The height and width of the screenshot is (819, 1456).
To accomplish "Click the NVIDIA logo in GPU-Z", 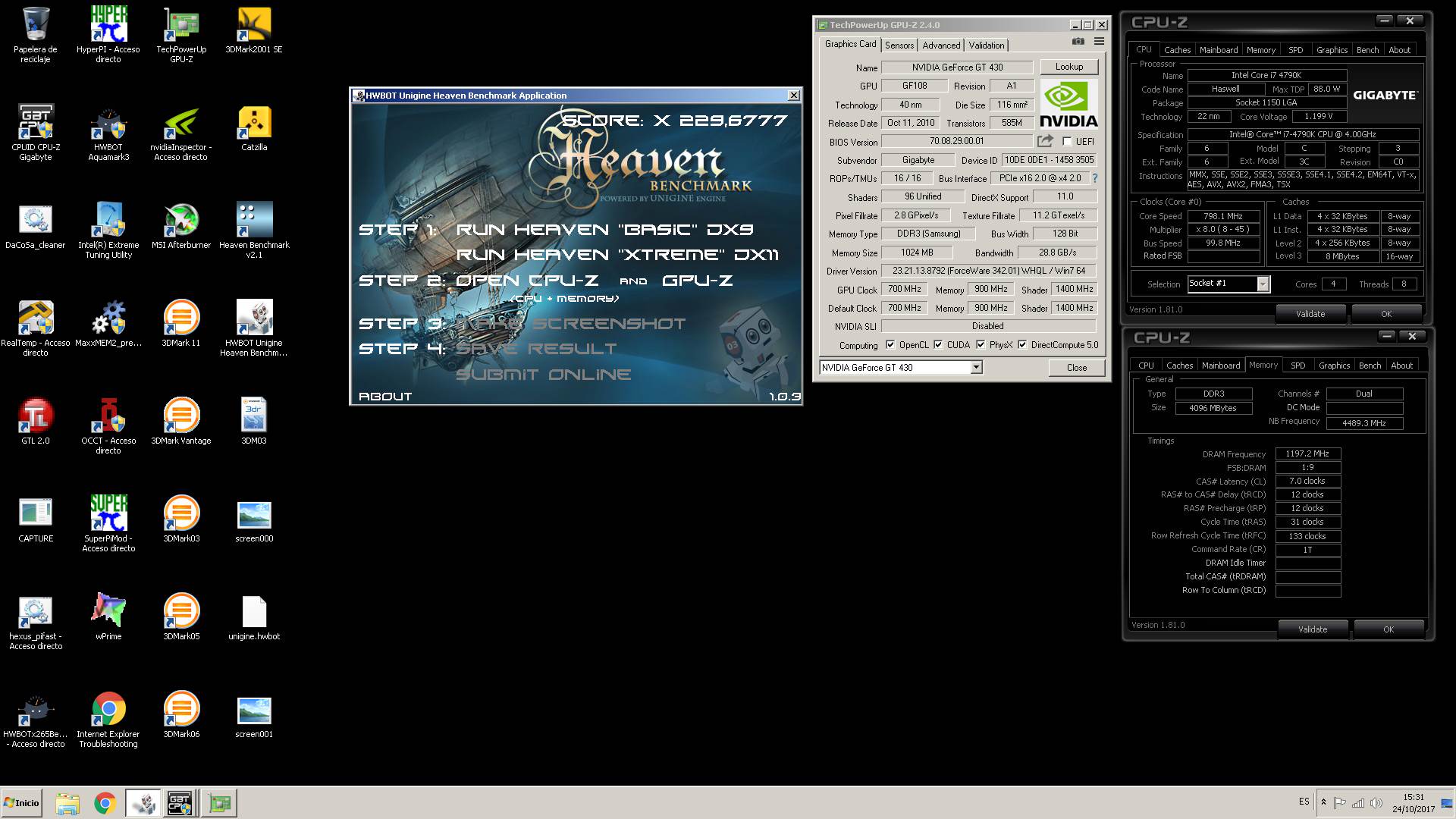I will pos(1068,104).
